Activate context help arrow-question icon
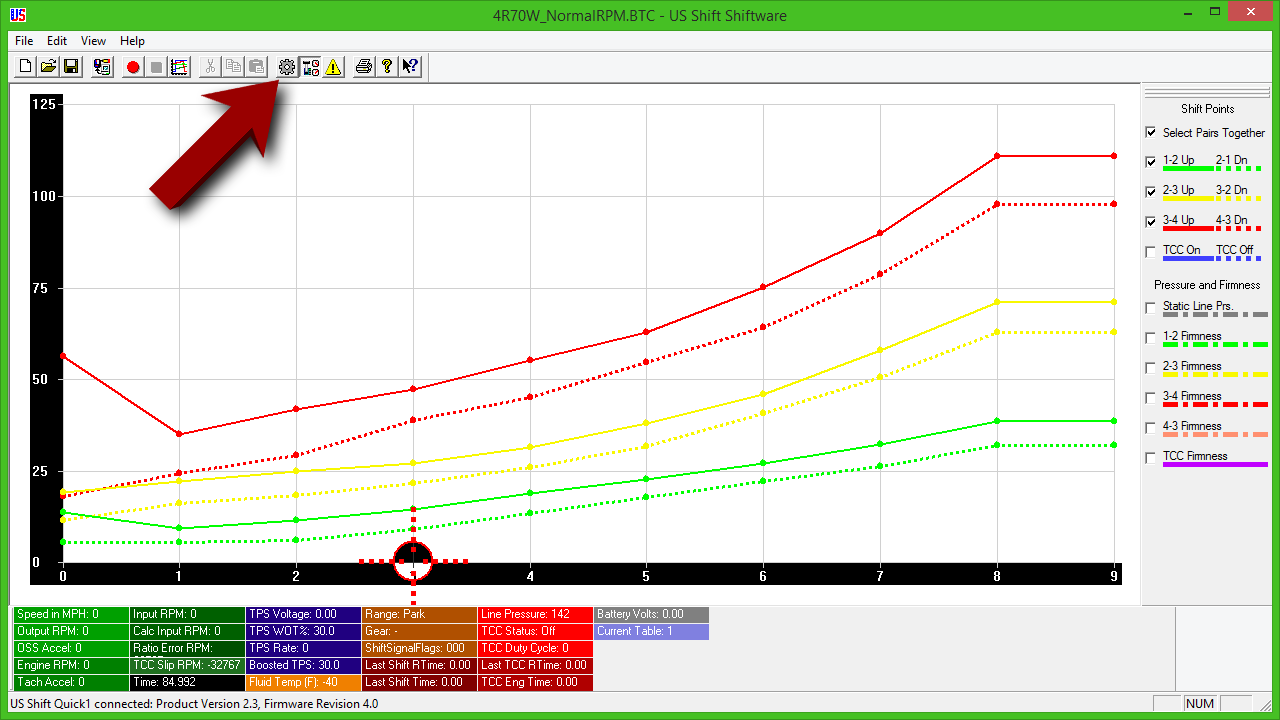Viewport: 1280px width, 720px height. point(410,67)
